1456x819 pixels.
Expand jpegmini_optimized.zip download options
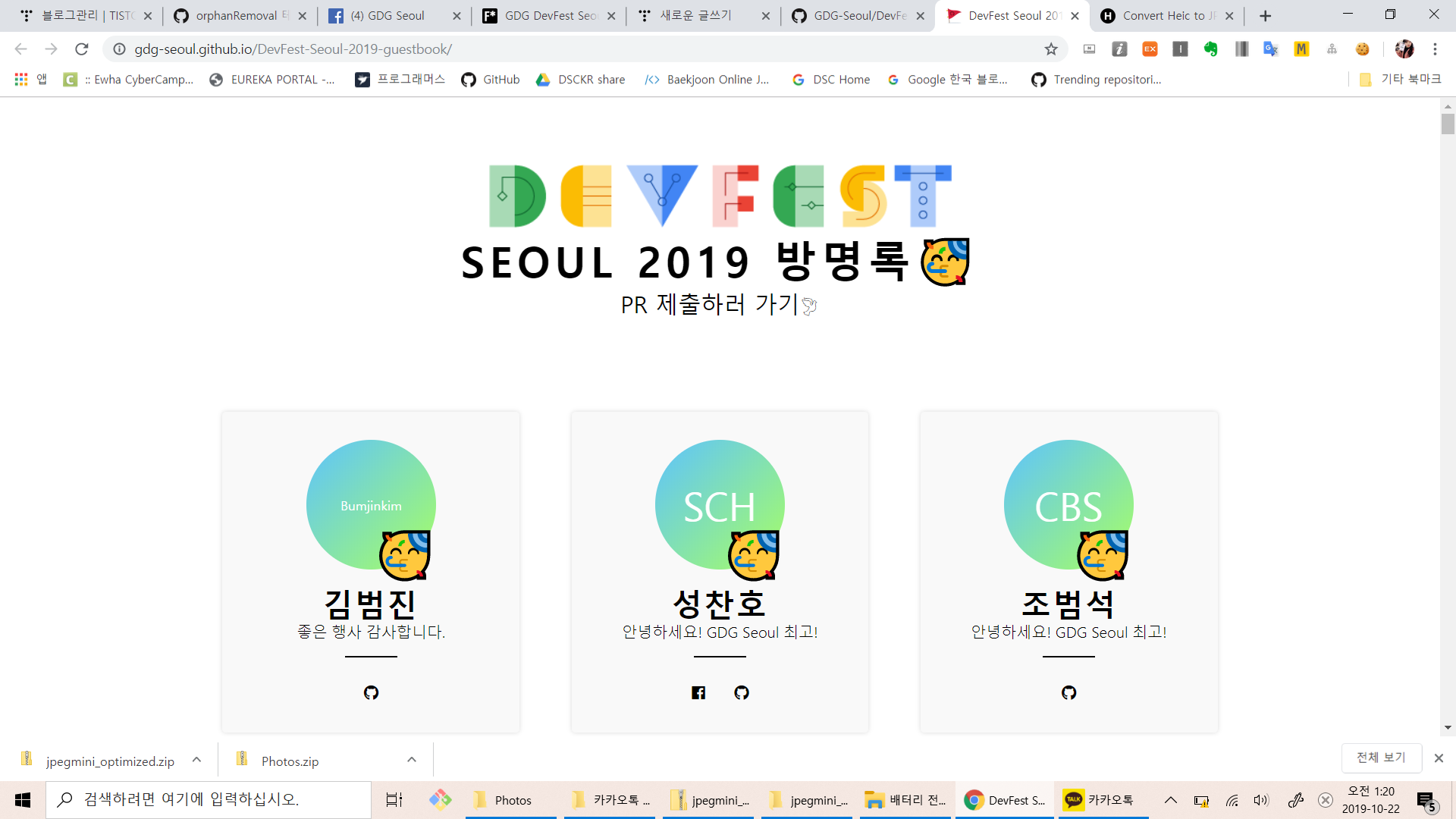point(196,760)
